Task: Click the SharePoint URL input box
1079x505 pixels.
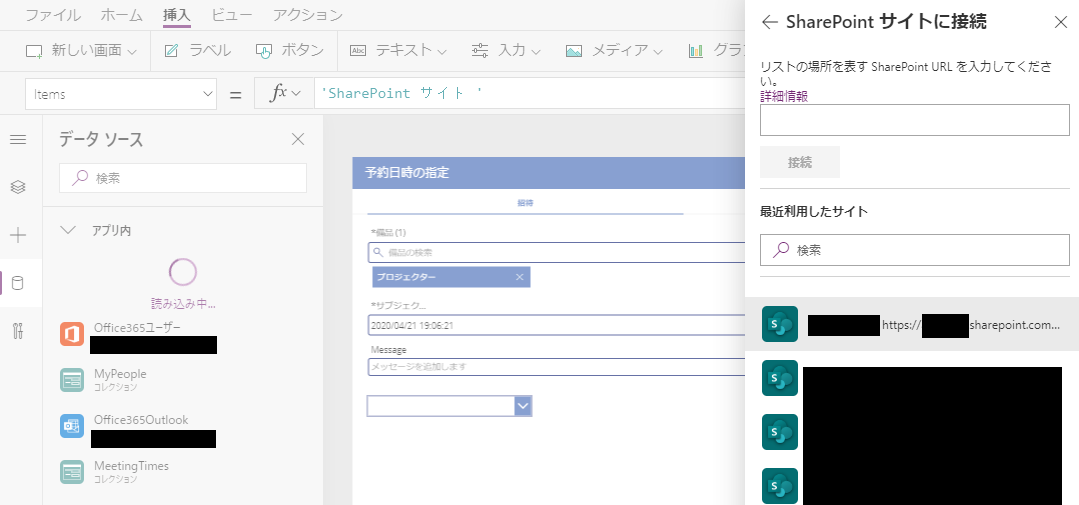Action: tap(915, 120)
